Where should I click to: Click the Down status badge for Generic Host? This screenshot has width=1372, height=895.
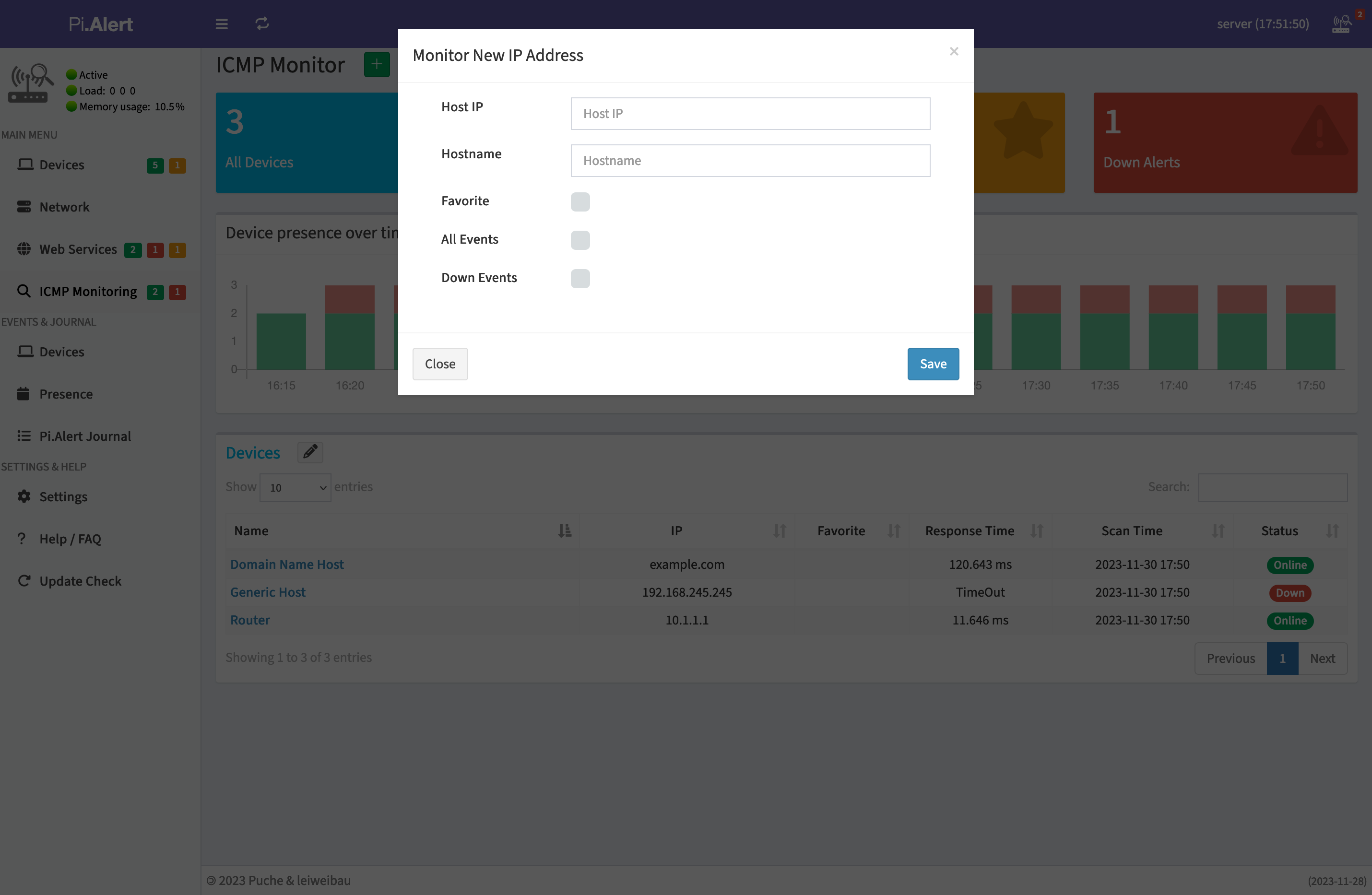1289,593
